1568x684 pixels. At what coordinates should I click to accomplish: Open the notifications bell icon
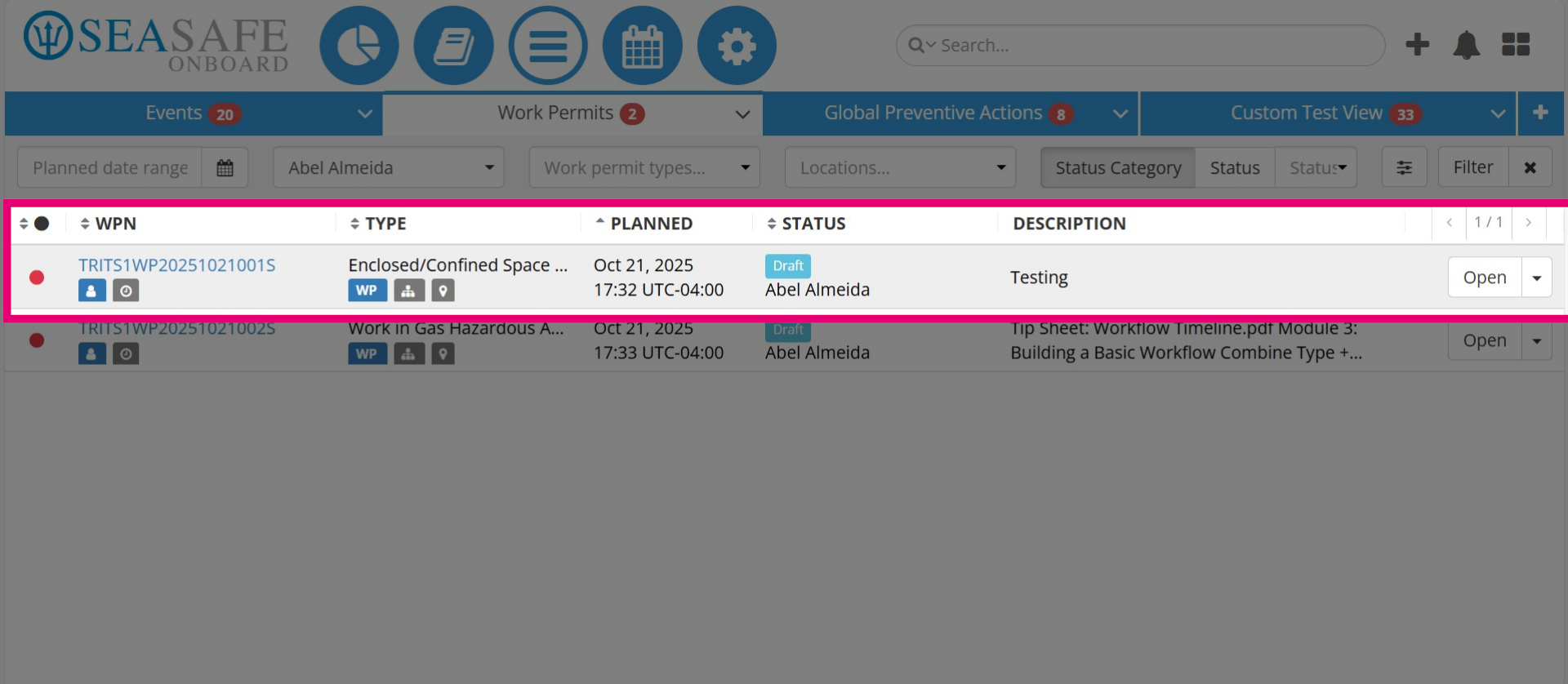(1467, 45)
